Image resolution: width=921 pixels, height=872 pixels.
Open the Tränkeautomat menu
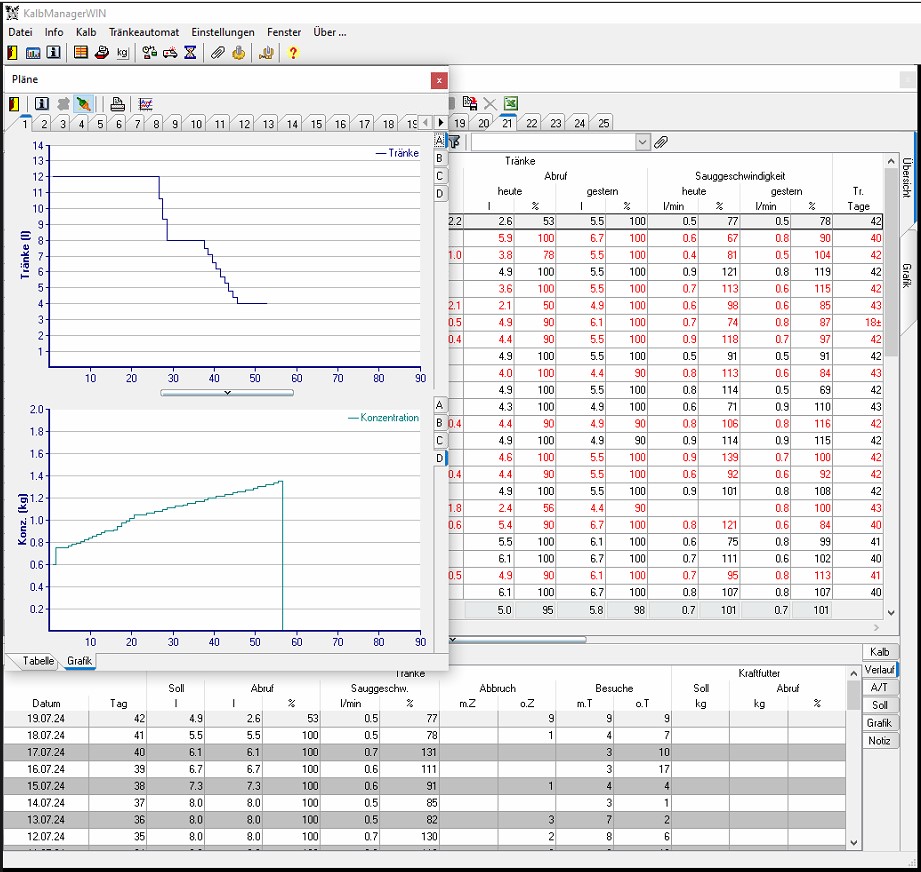pyautogui.click(x=144, y=32)
